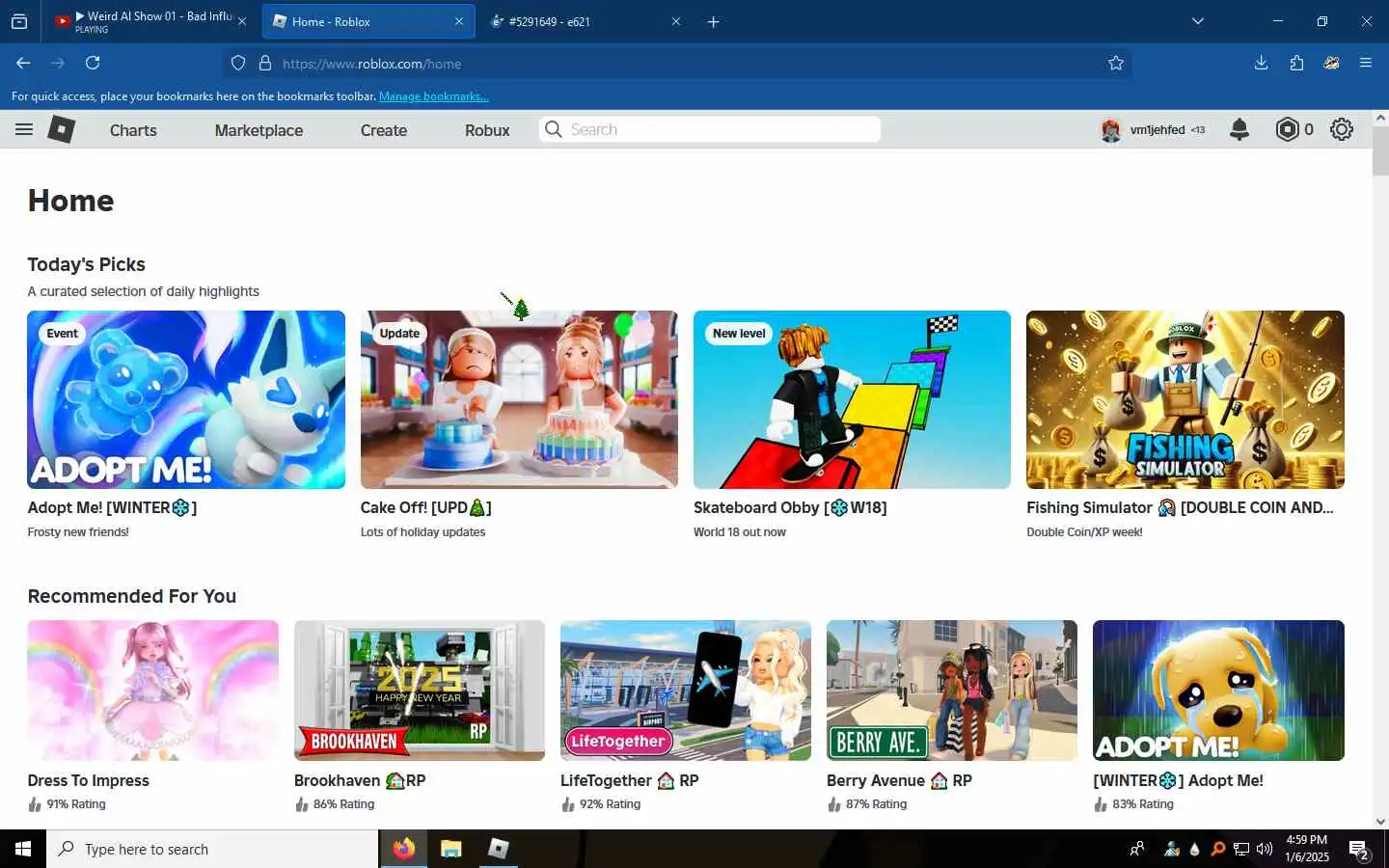Open the Robux balance icon
1389x868 pixels.
[1287, 129]
